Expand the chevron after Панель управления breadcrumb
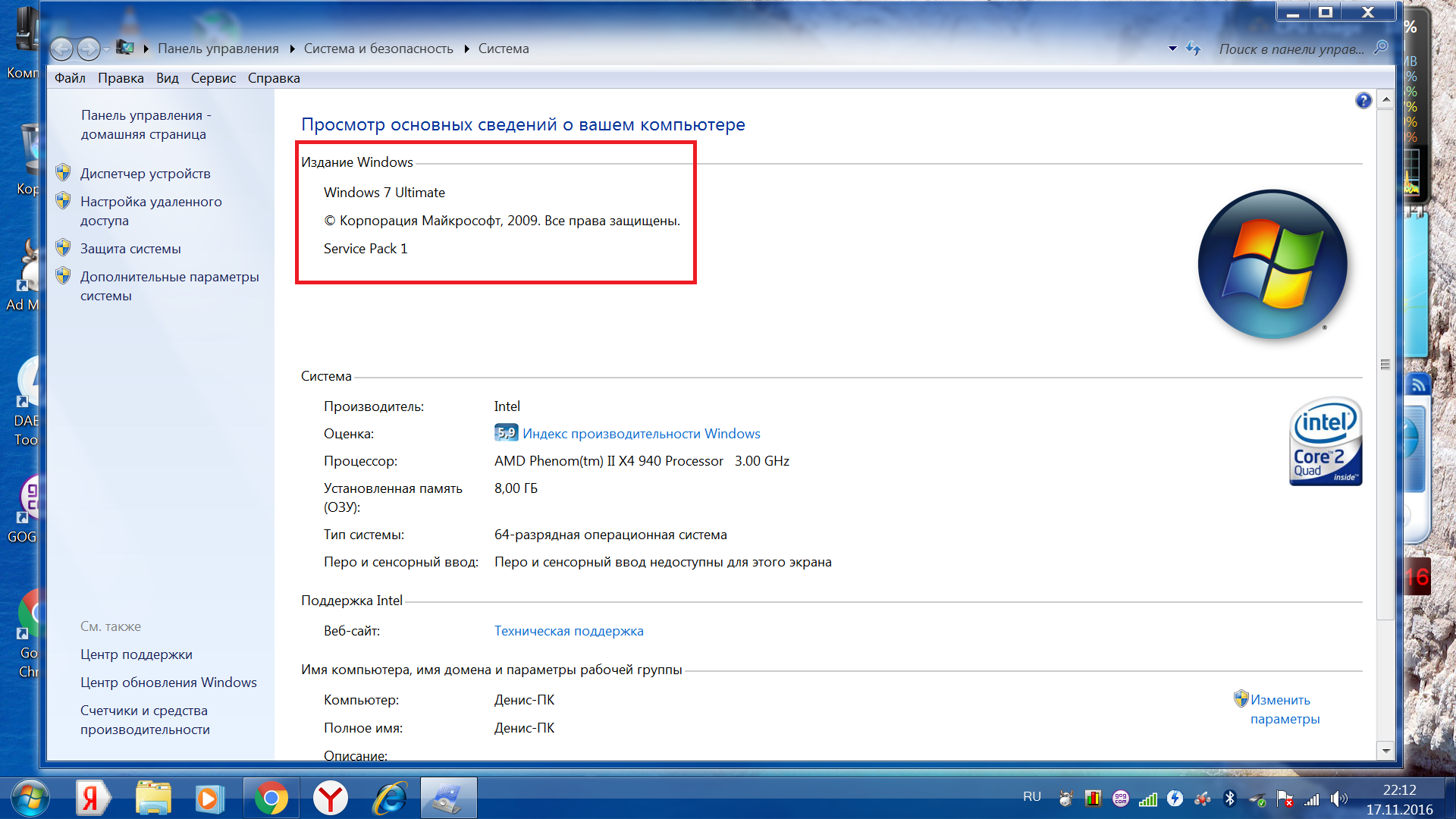The image size is (1456, 819). tap(292, 49)
